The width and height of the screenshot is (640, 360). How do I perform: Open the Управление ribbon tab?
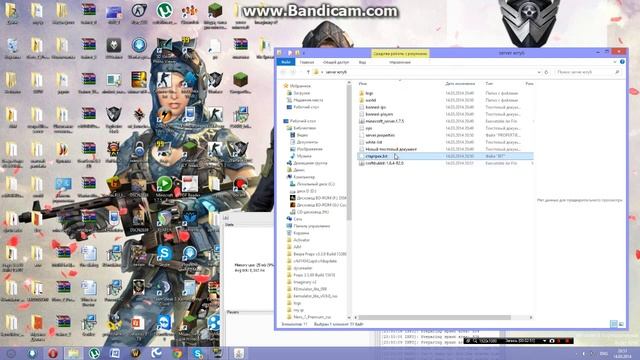(x=400, y=62)
